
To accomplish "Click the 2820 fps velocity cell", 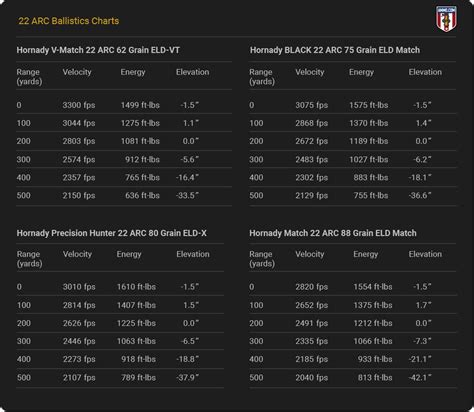I will click(312, 287).
